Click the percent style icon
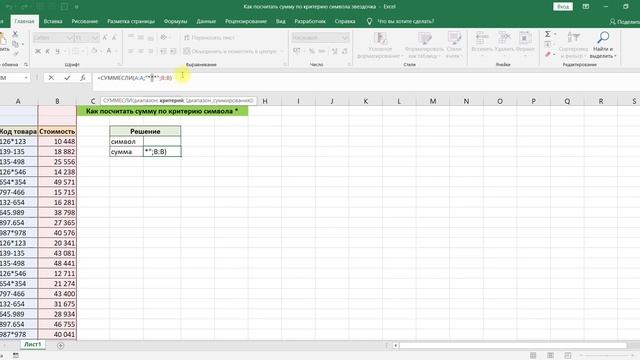The image size is (640, 360). (312, 51)
